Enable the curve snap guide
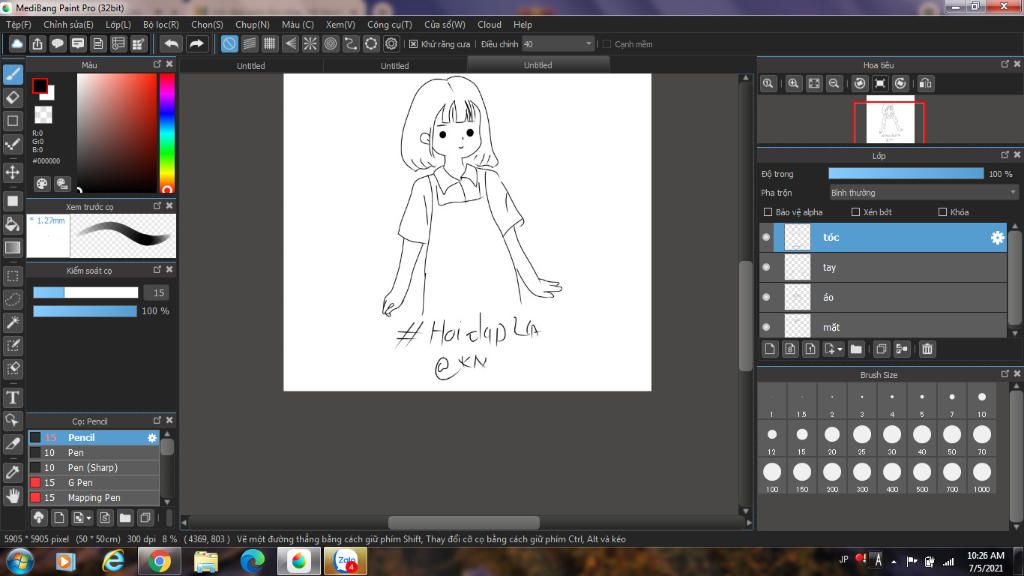1024x576 pixels. point(351,44)
